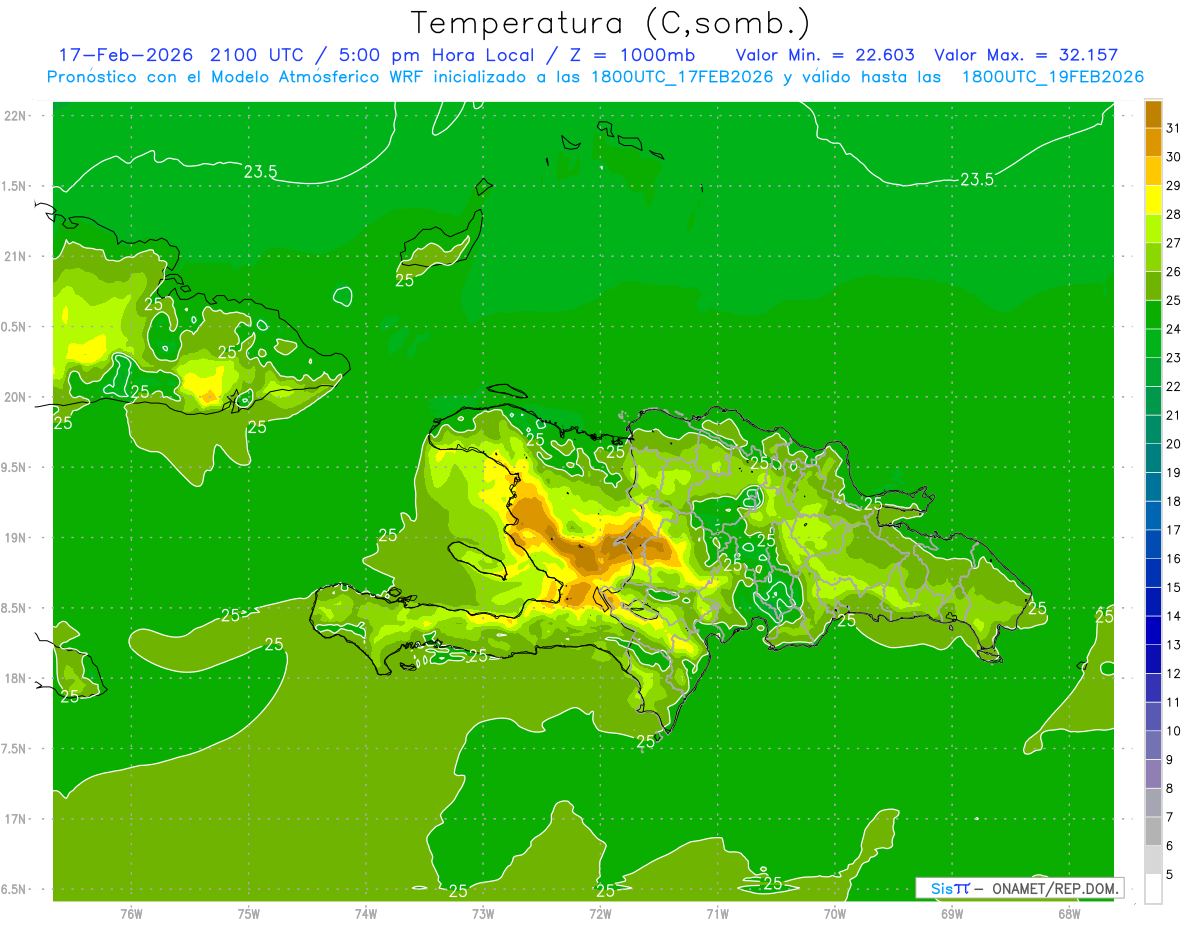Click the "21N" latitude axis label
1200x927 pixels.
point(16,256)
